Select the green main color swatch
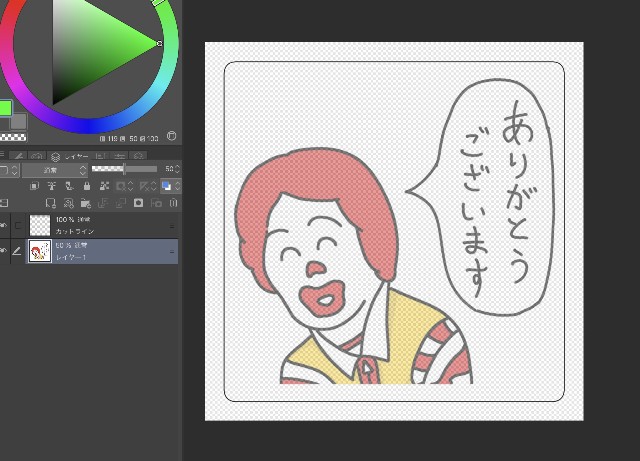The image size is (640, 461). point(5,108)
